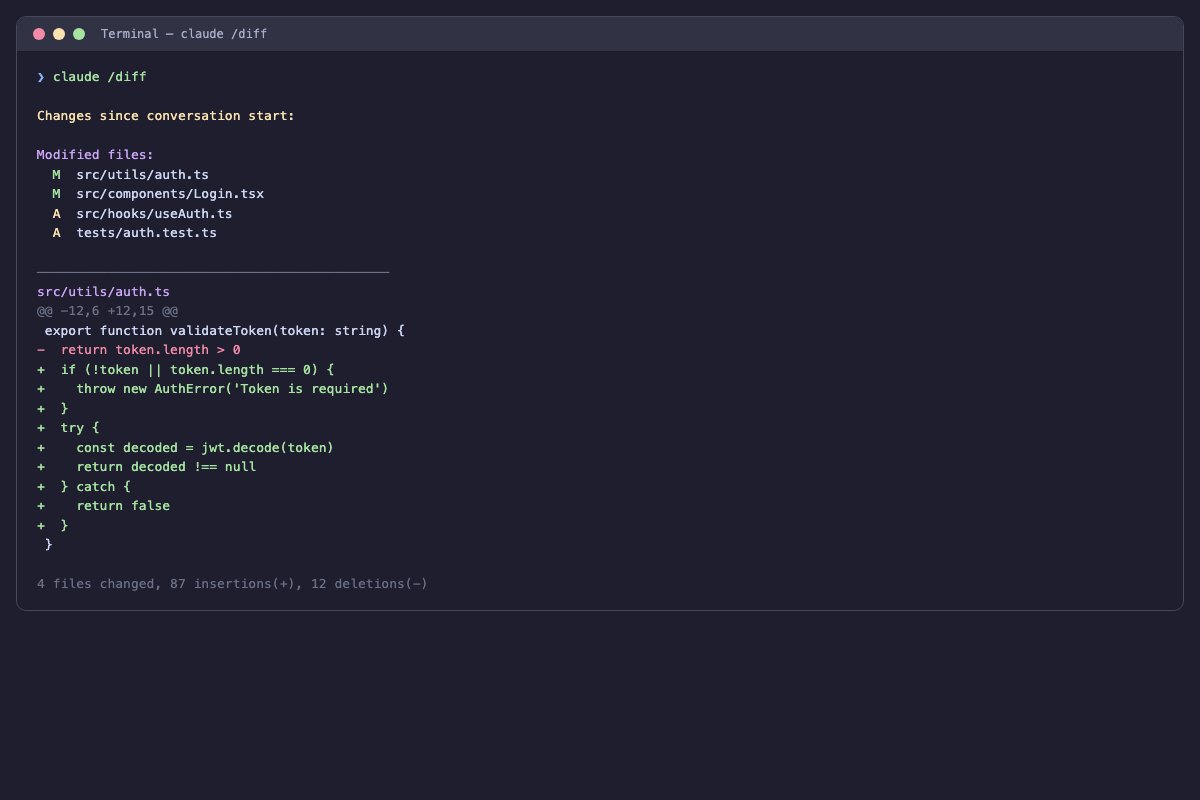Click the green maximize window button
Screen dimensions: 1200x800
pyautogui.click(x=79, y=34)
